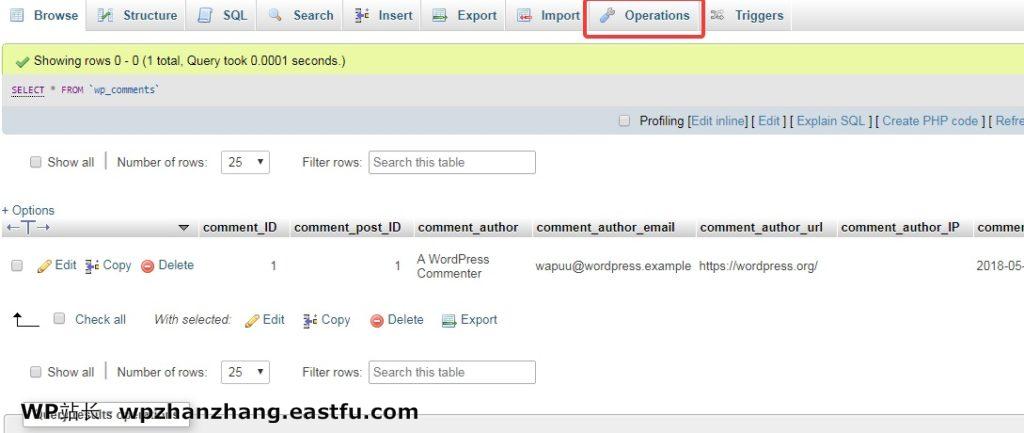Click With selected Copy link
Screen dimensions: 1024x433
click(336, 319)
